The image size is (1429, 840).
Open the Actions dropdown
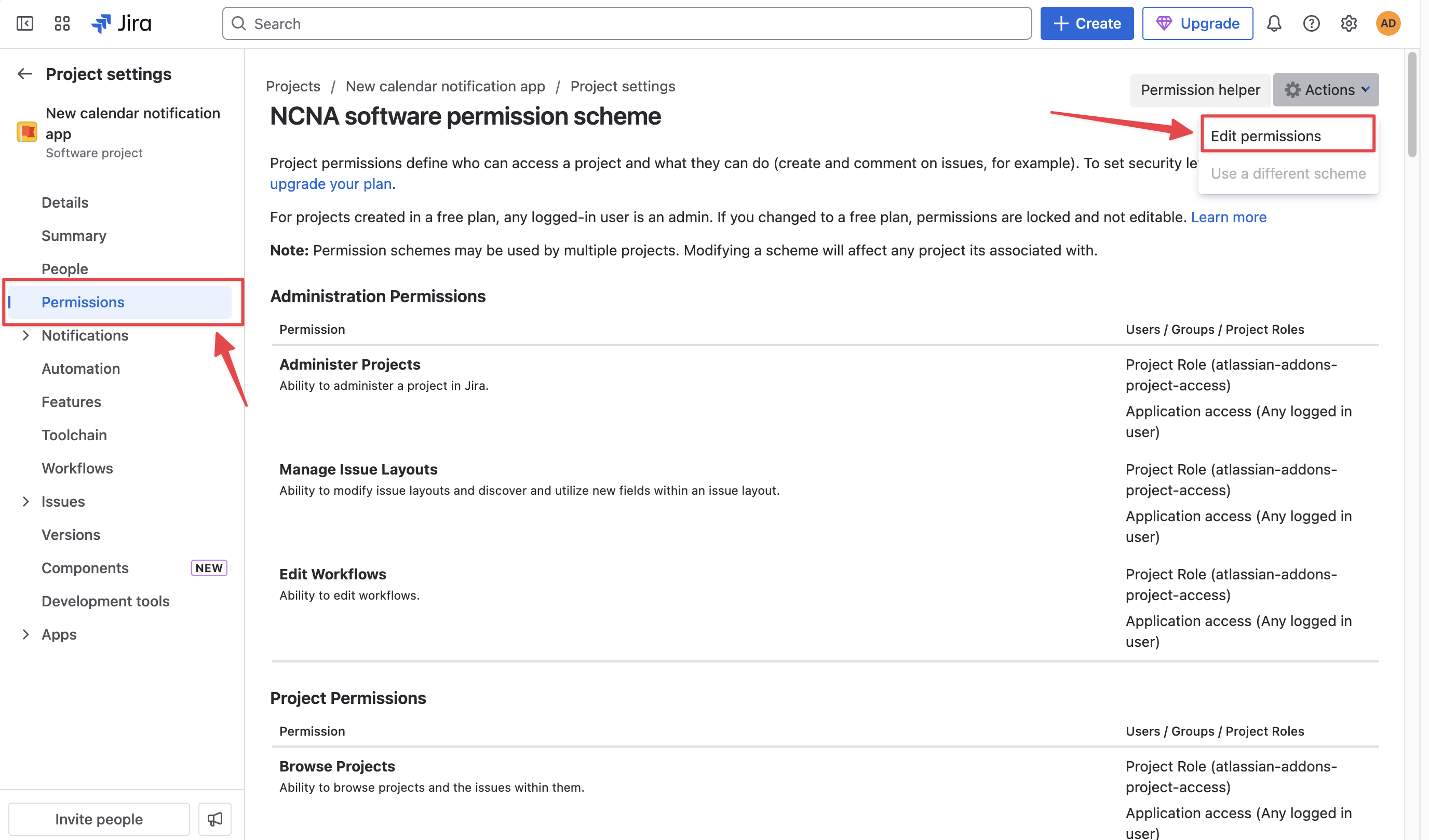[x=1325, y=89]
